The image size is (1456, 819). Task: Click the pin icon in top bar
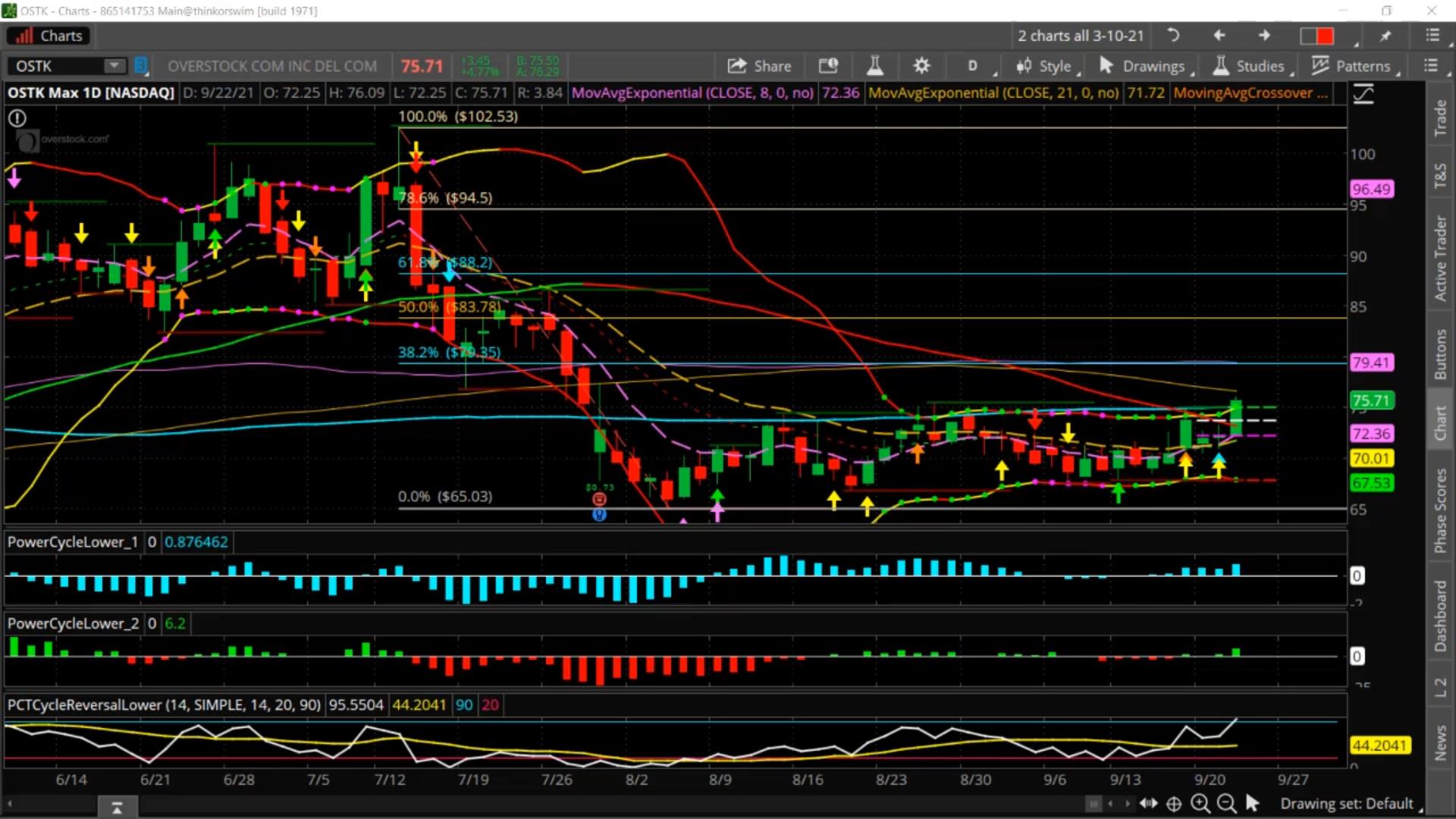click(1385, 36)
